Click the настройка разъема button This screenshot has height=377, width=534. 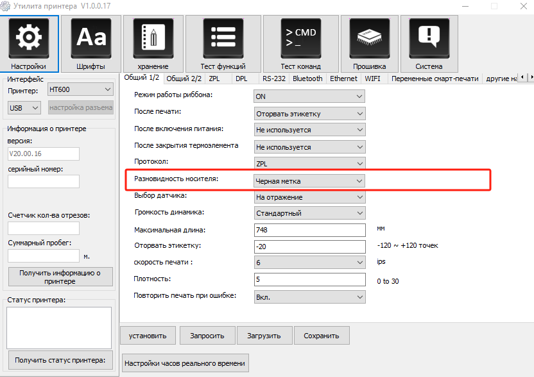click(x=81, y=108)
